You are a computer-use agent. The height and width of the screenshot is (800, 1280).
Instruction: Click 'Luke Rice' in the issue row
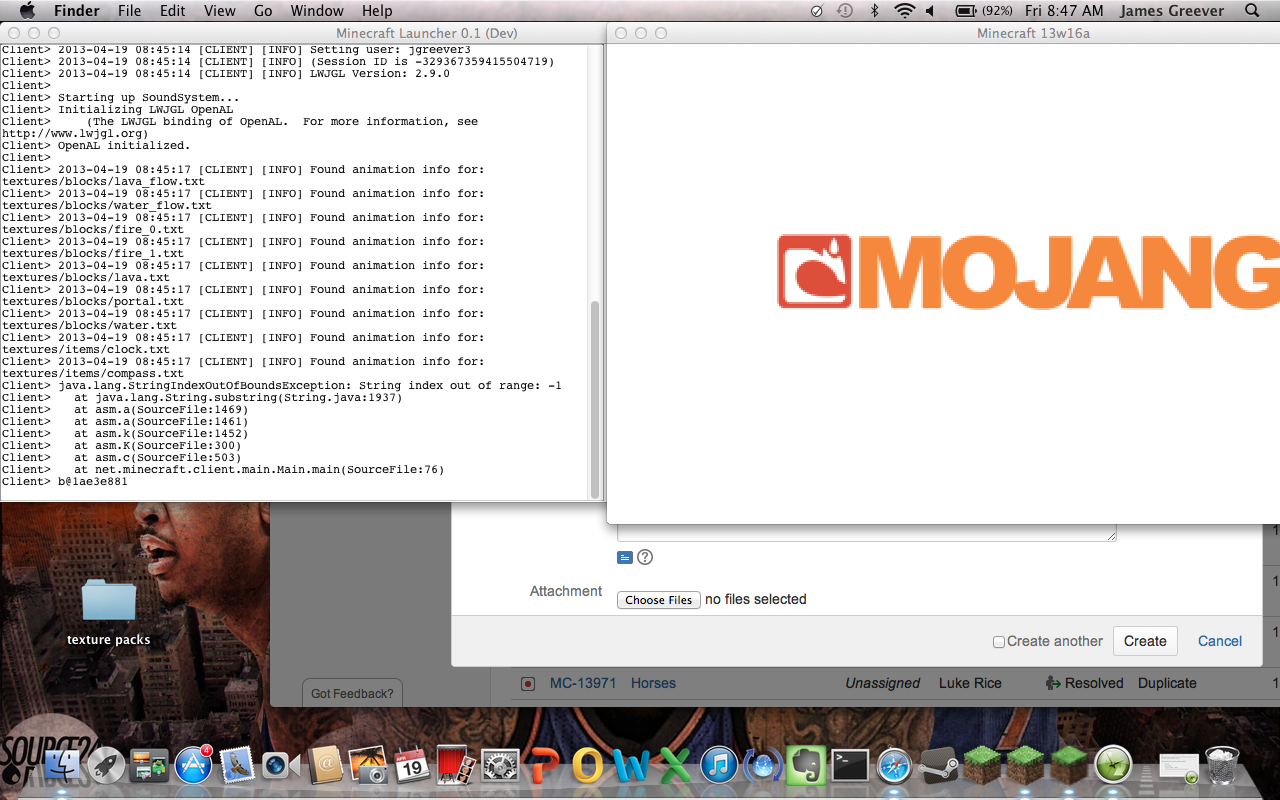[970, 683]
